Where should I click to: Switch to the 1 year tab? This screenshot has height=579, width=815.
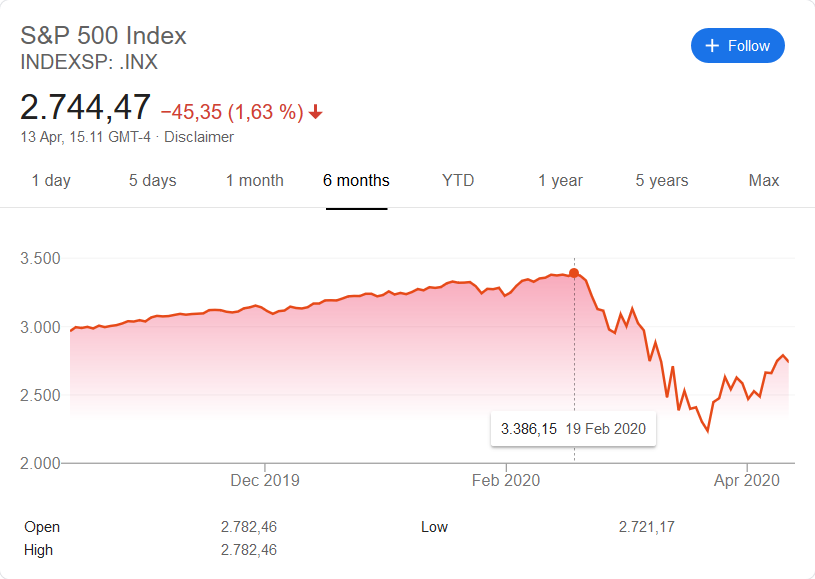[x=560, y=181]
